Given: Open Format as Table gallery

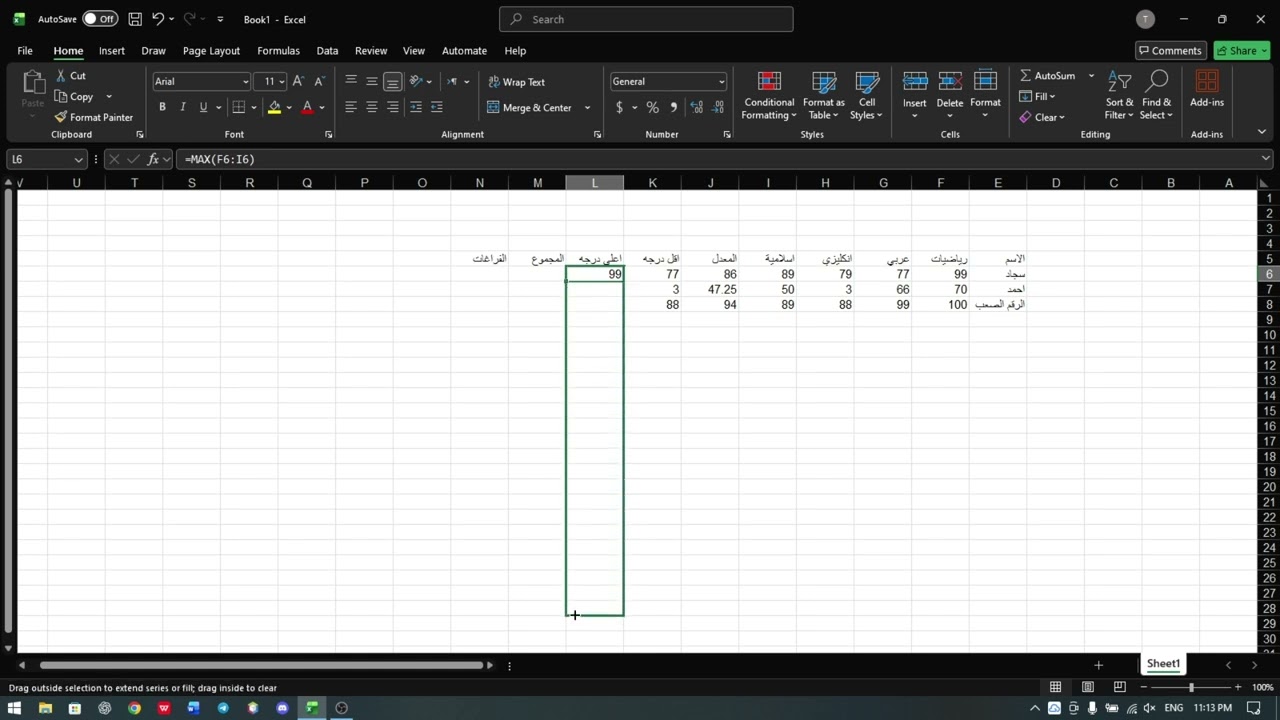Looking at the screenshot, I should click(823, 96).
